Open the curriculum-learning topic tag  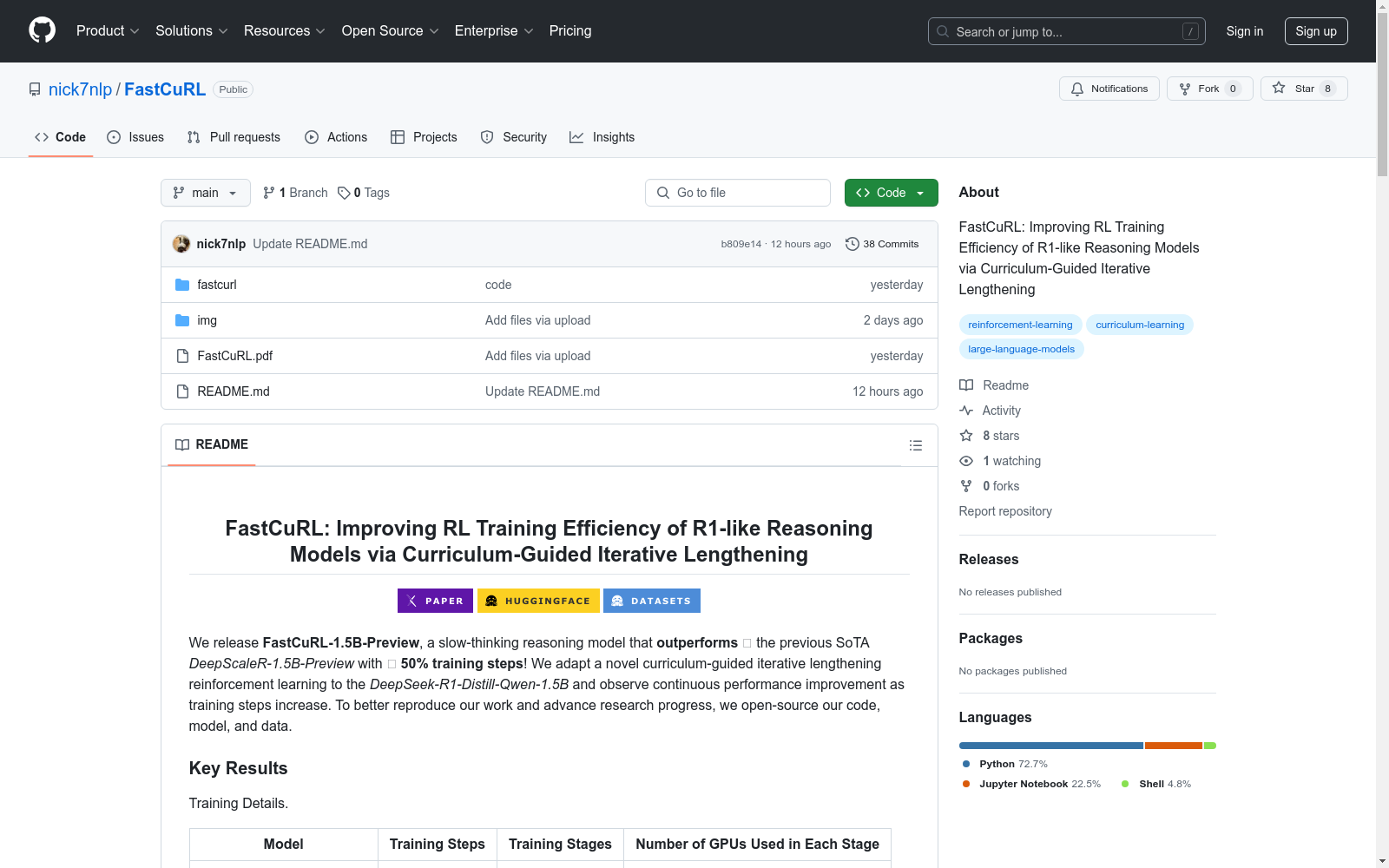[1140, 325]
